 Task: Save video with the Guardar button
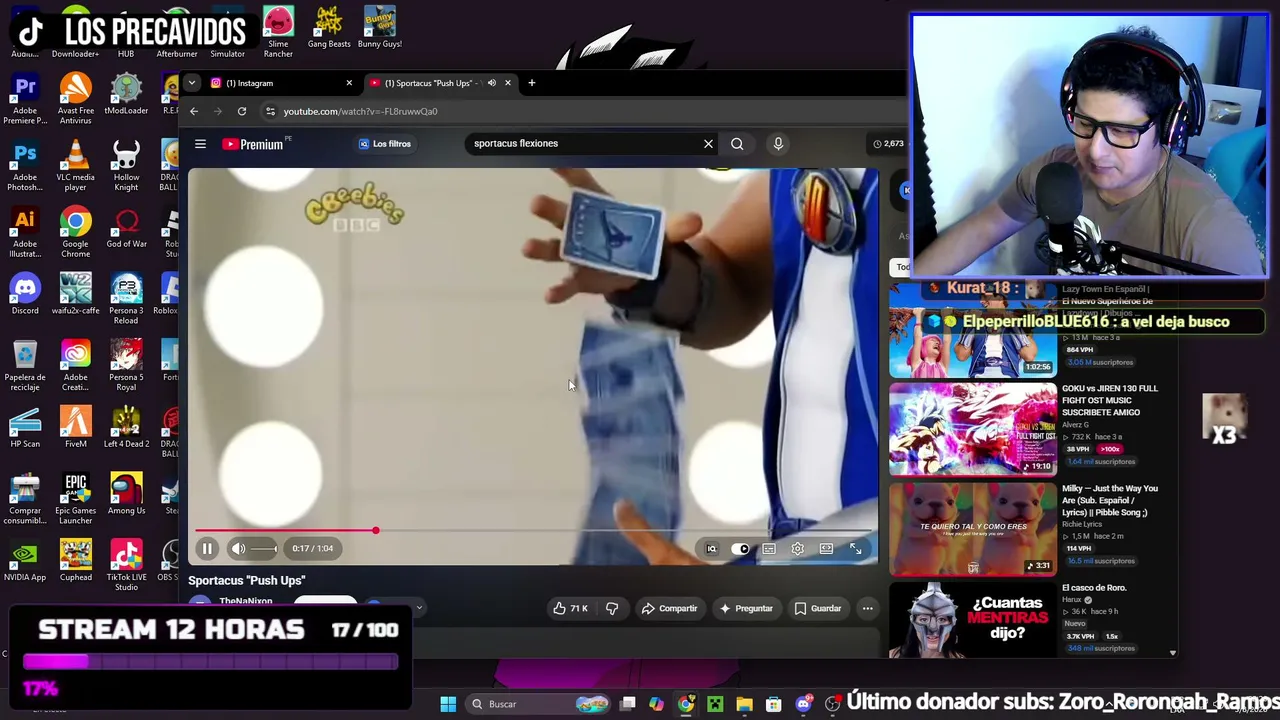click(x=817, y=608)
